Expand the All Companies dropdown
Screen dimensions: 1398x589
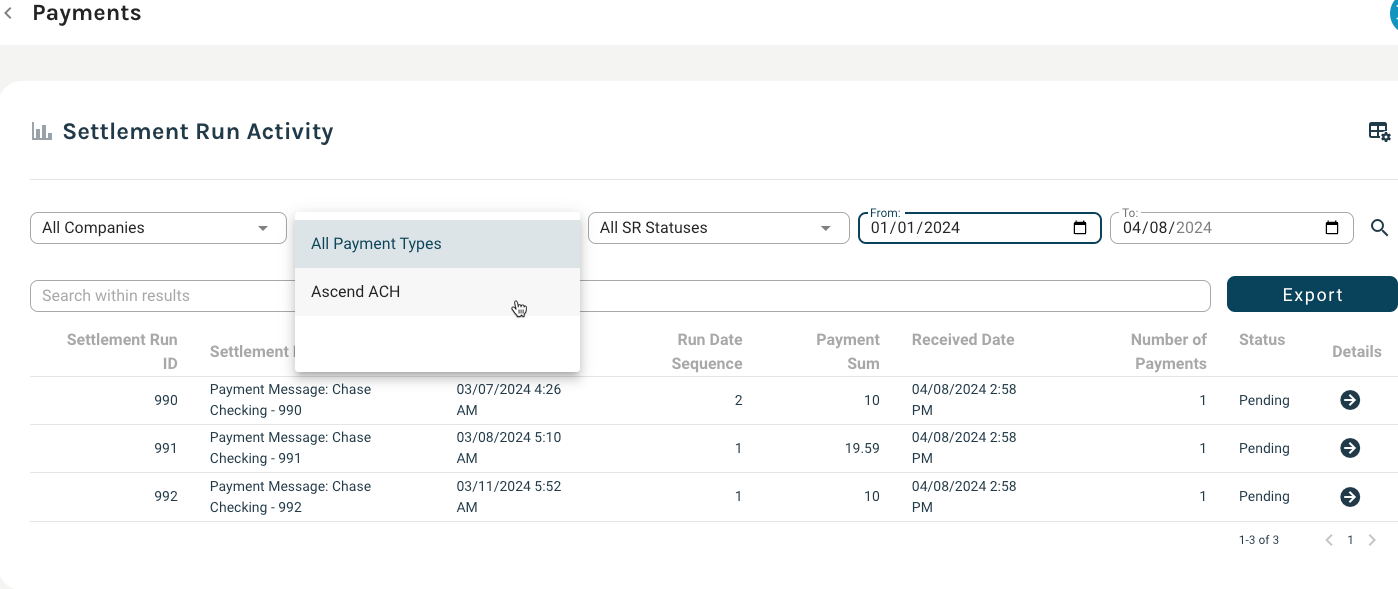pyautogui.click(x=157, y=228)
